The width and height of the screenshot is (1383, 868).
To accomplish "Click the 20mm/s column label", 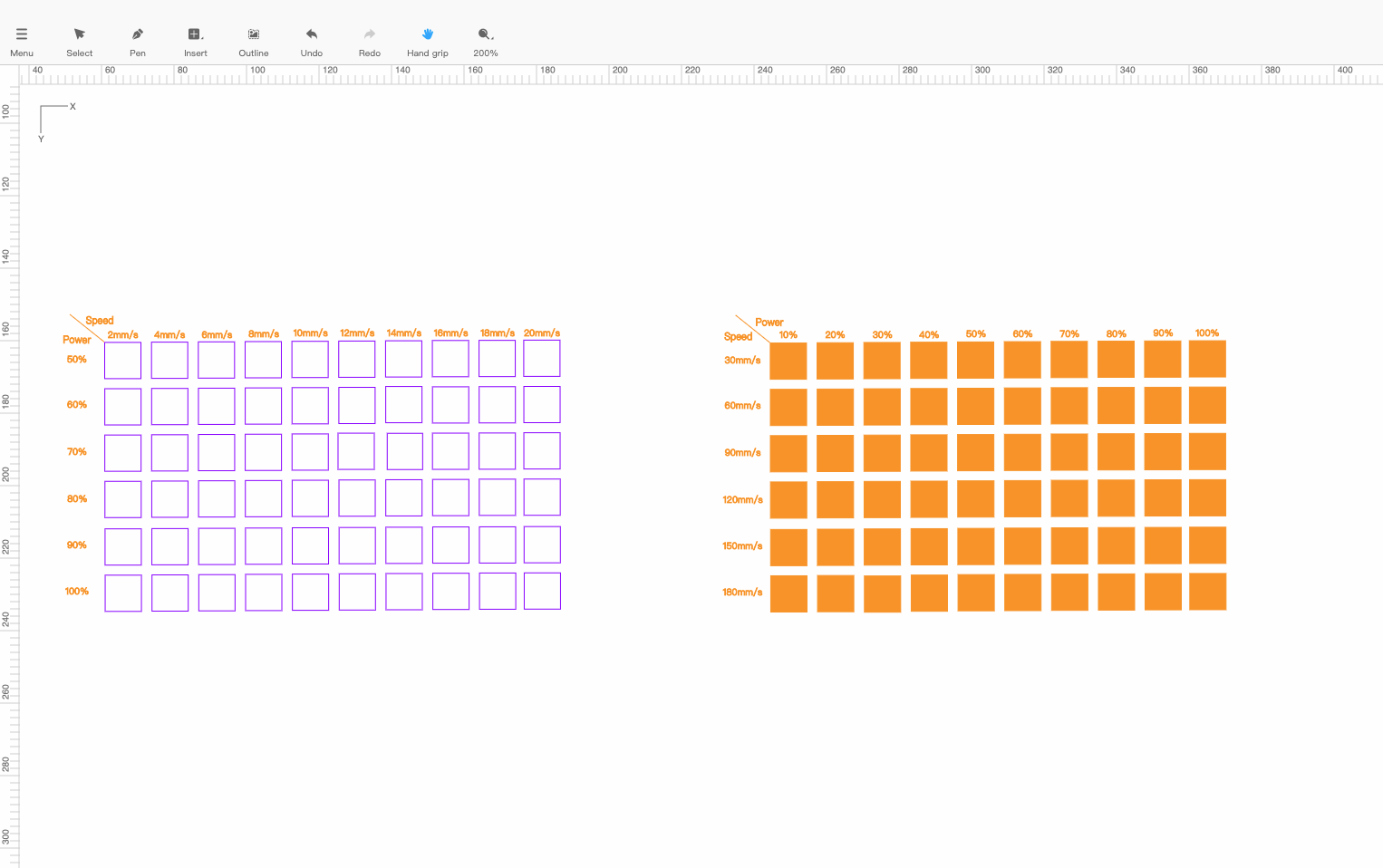I will [542, 333].
